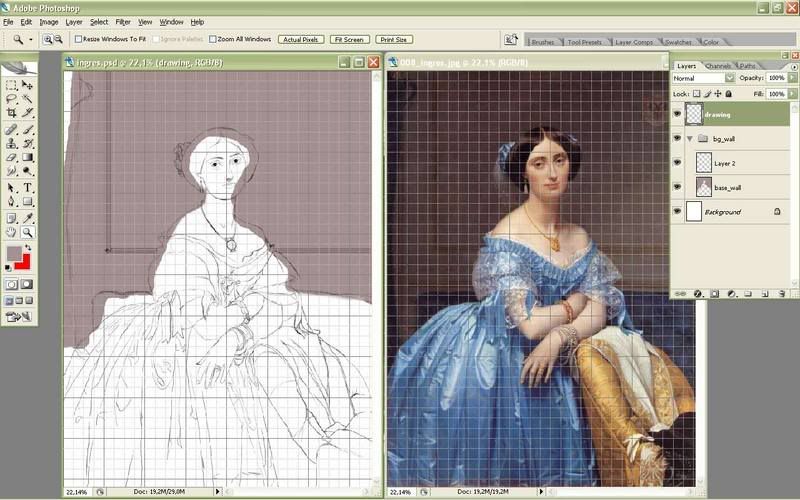
Task: Choose the Magic Wand tool
Action: 28,100
